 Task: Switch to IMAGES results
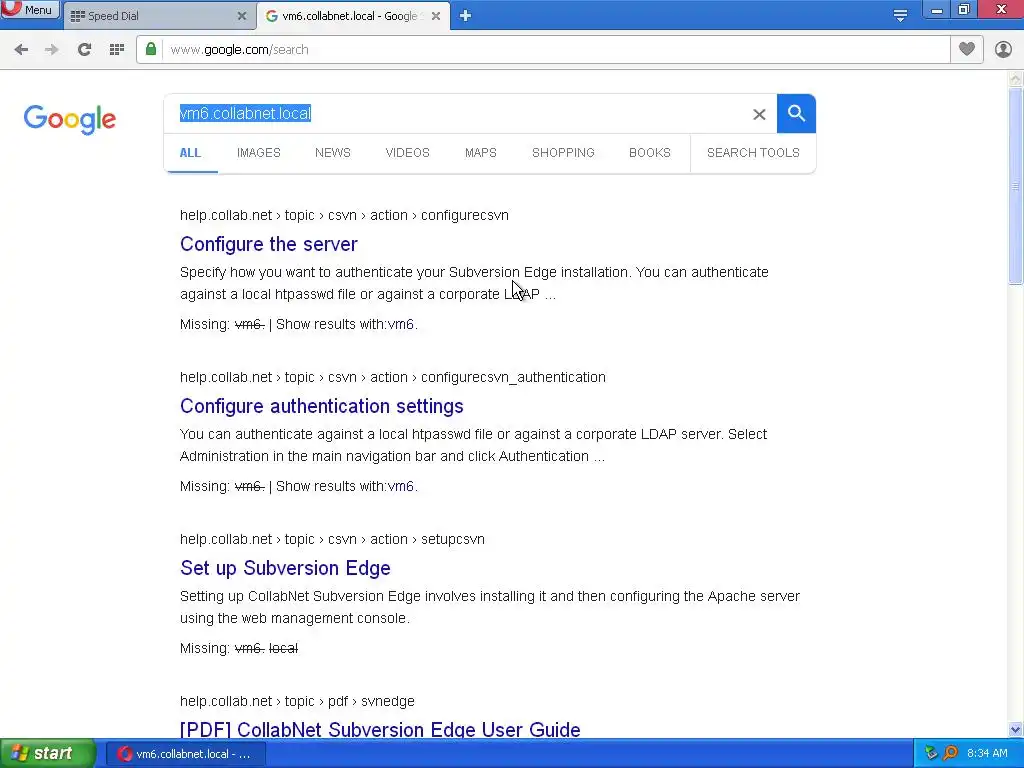pos(259,153)
